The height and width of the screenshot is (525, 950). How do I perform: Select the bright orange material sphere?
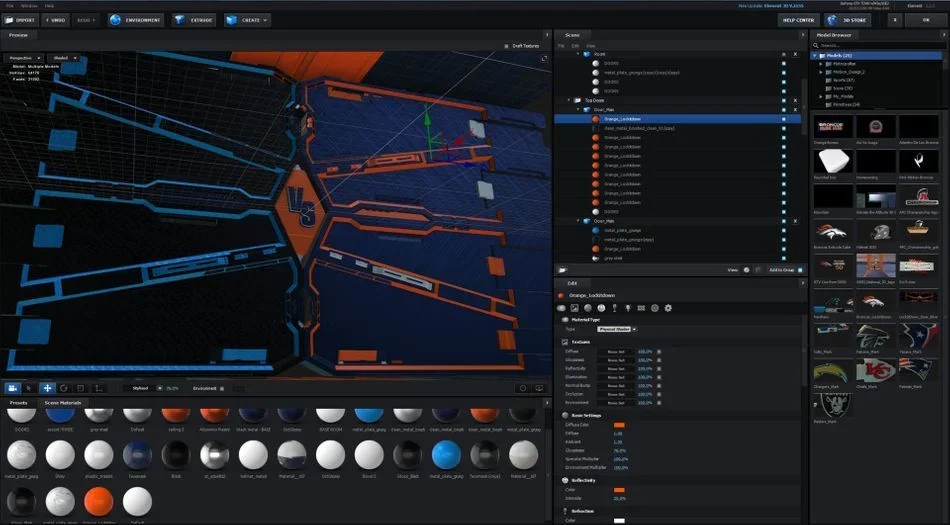point(98,502)
